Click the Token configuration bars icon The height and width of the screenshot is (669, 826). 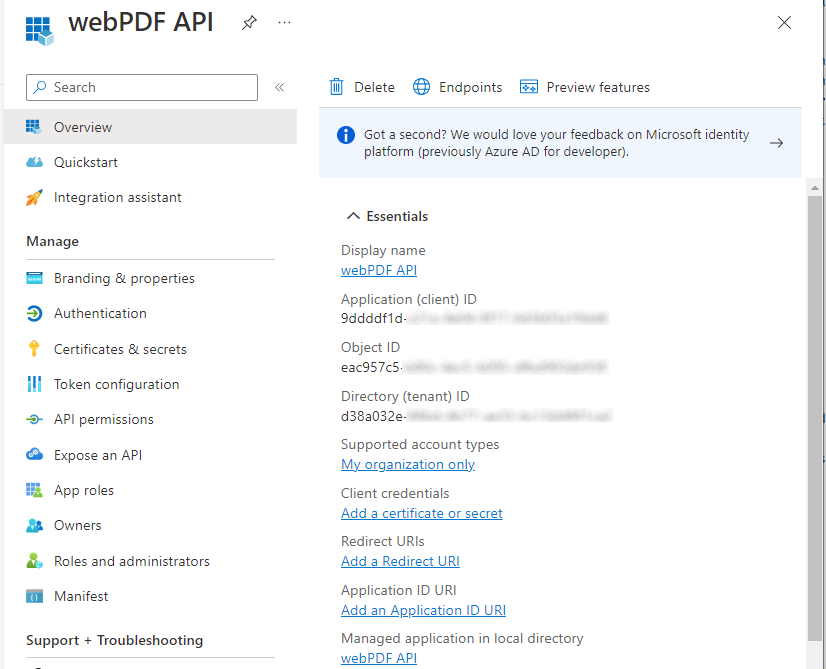tap(35, 384)
